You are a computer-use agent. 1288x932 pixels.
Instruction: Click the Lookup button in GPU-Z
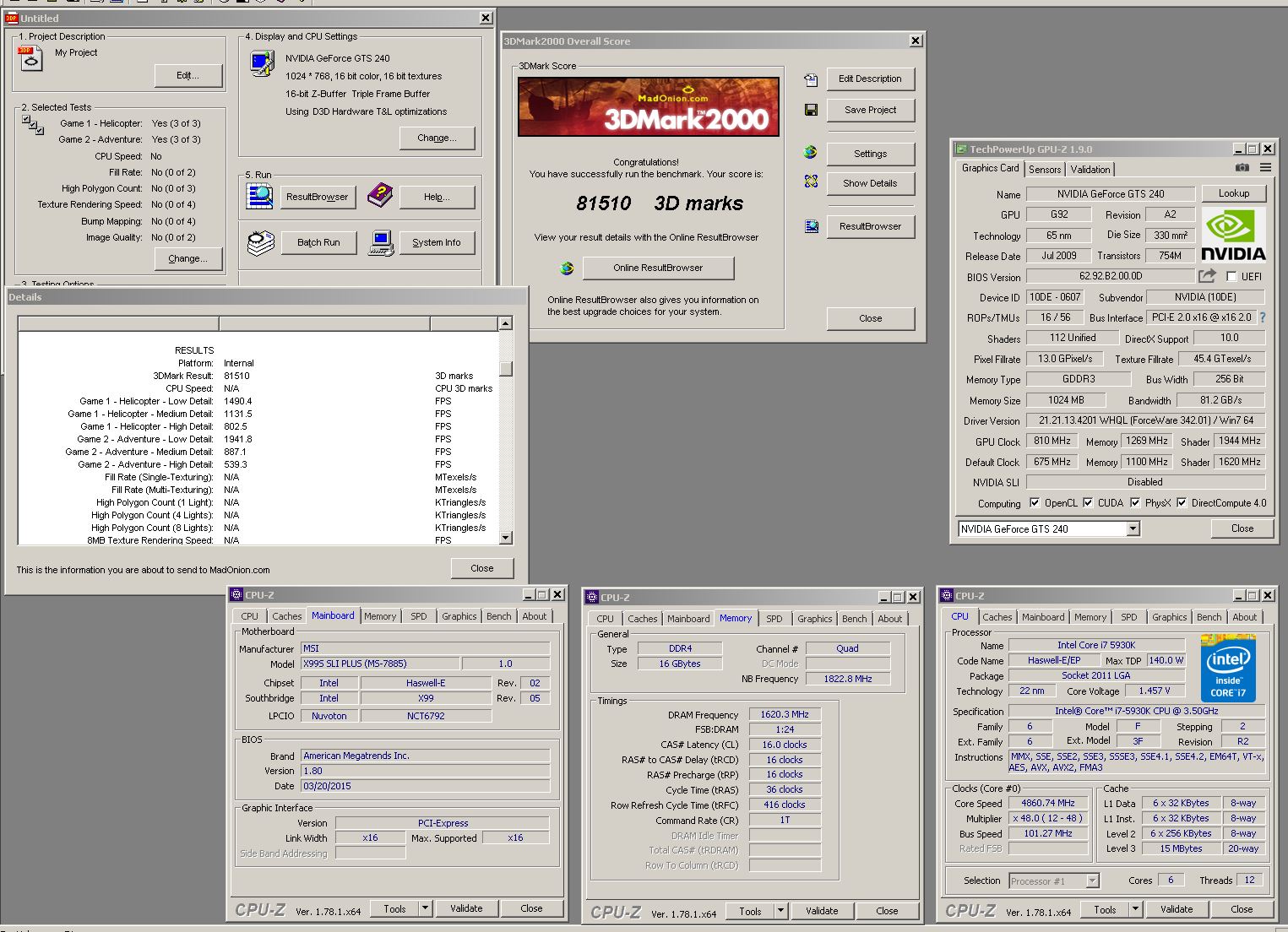coord(1233,193)
